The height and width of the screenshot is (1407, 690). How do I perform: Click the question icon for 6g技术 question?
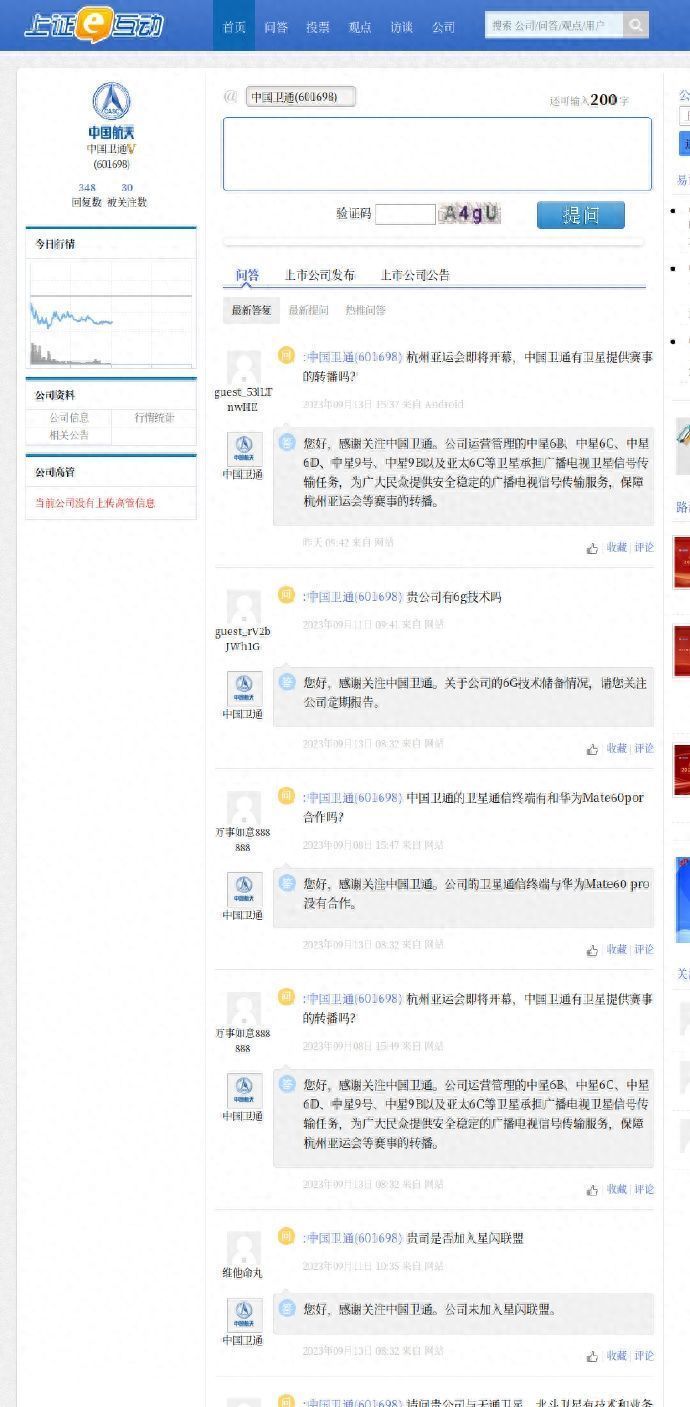[287, 596]
